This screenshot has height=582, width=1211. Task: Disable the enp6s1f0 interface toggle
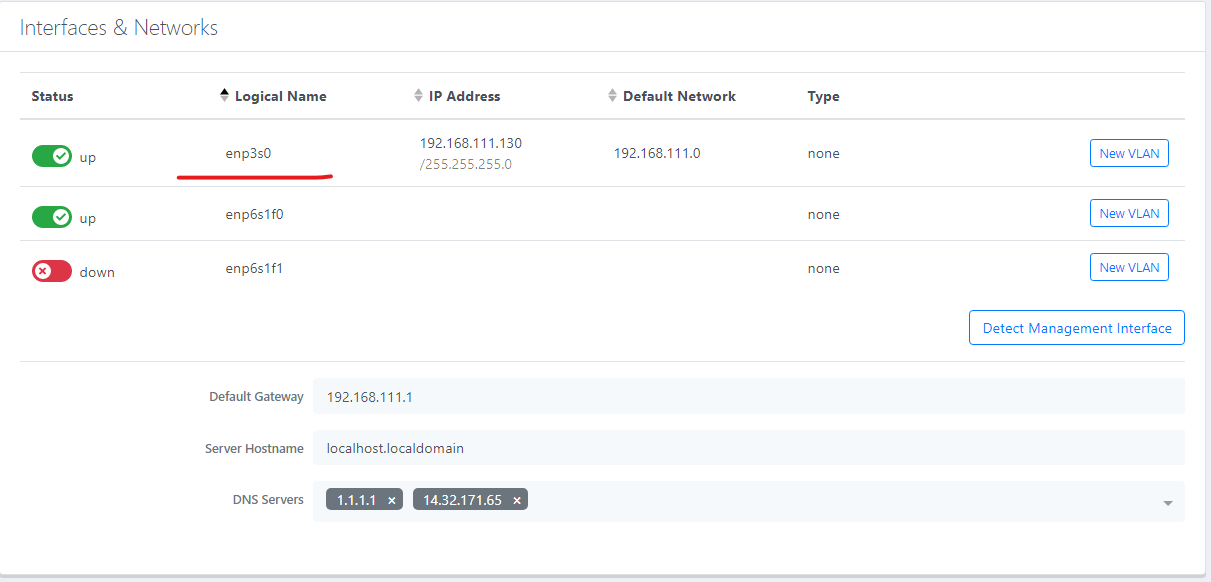[x=52, y=217]
